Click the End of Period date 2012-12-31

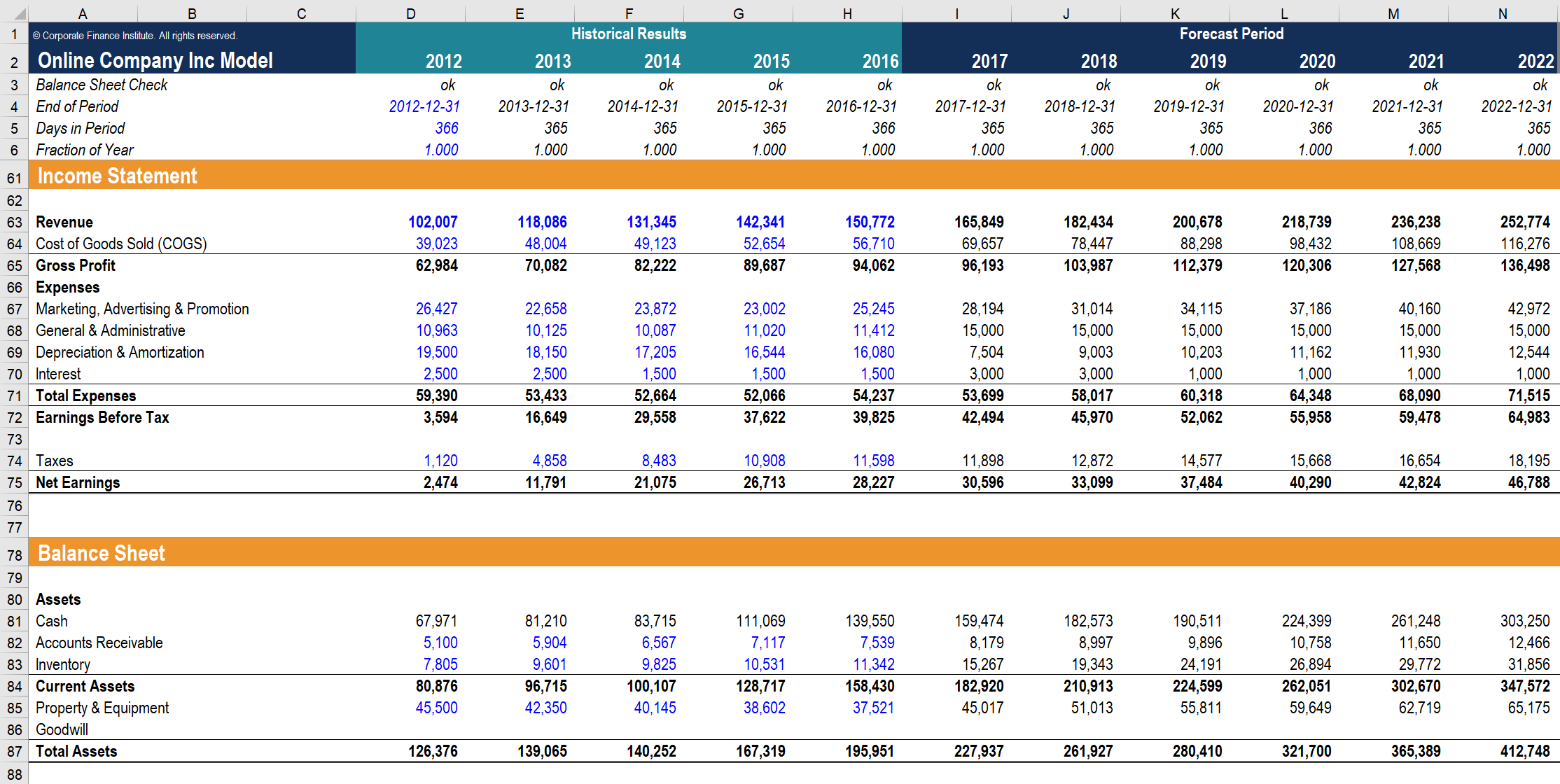pos(424,106)
